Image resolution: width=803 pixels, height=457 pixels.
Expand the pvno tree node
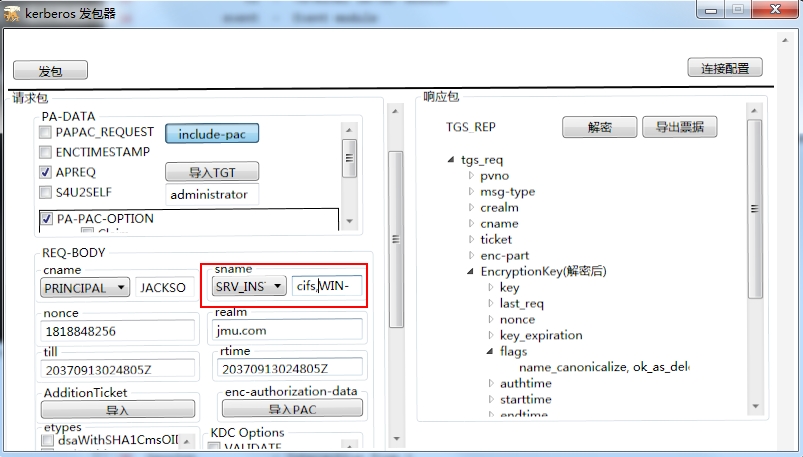472,176
